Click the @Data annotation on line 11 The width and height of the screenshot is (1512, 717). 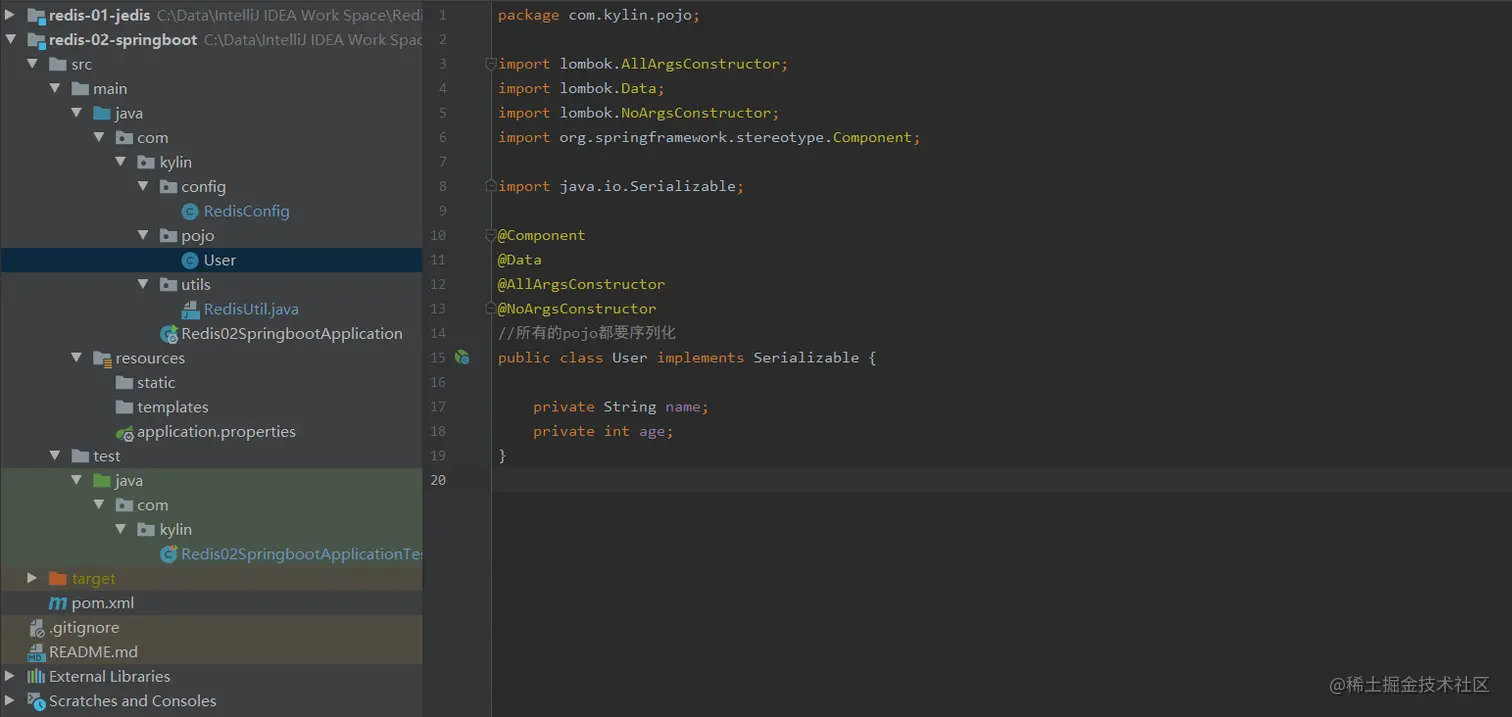[x=520, y=260]
